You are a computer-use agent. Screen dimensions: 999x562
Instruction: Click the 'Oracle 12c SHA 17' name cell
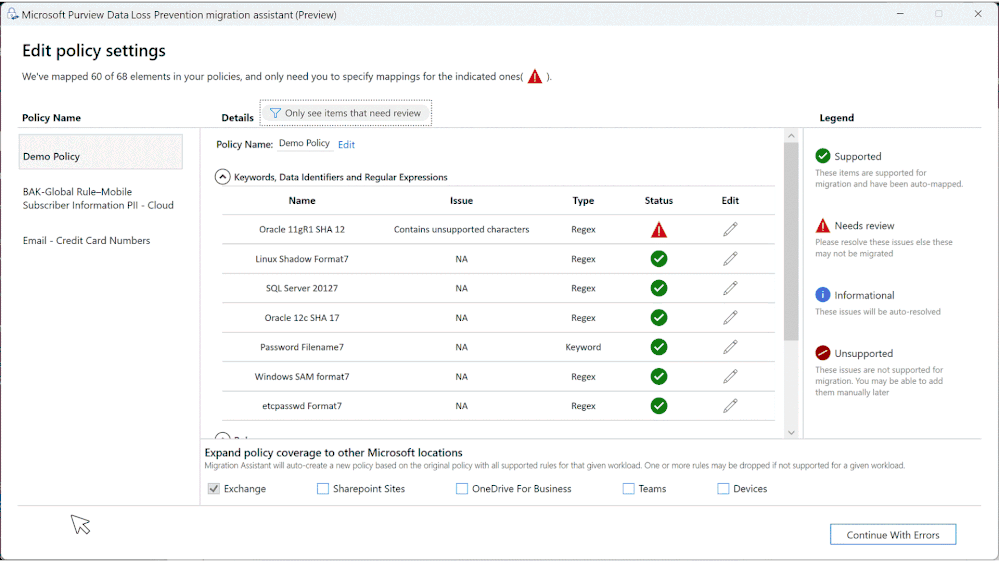302,317
